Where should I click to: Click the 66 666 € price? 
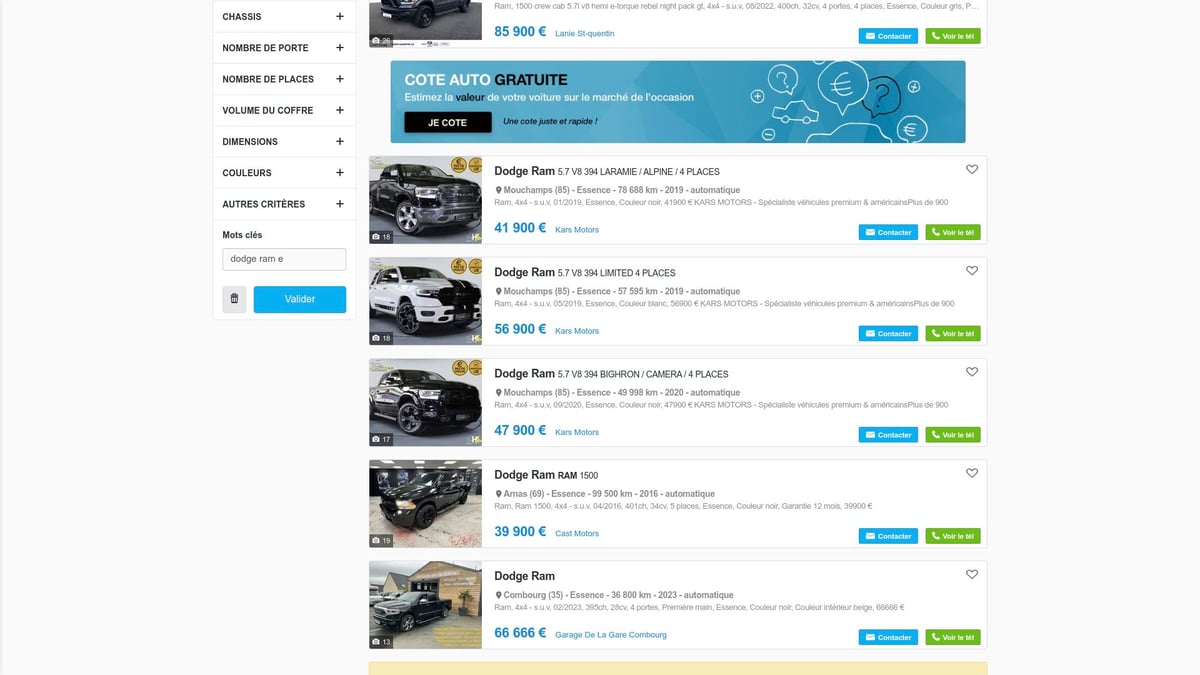click(x=520, y=632)
